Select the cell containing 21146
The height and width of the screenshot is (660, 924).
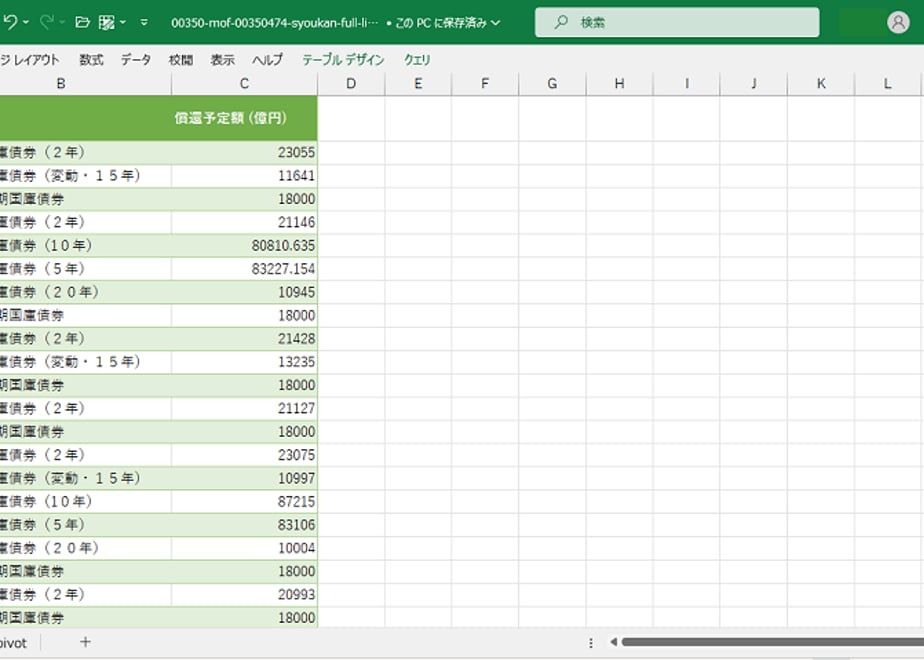click(x=245, y=222)
